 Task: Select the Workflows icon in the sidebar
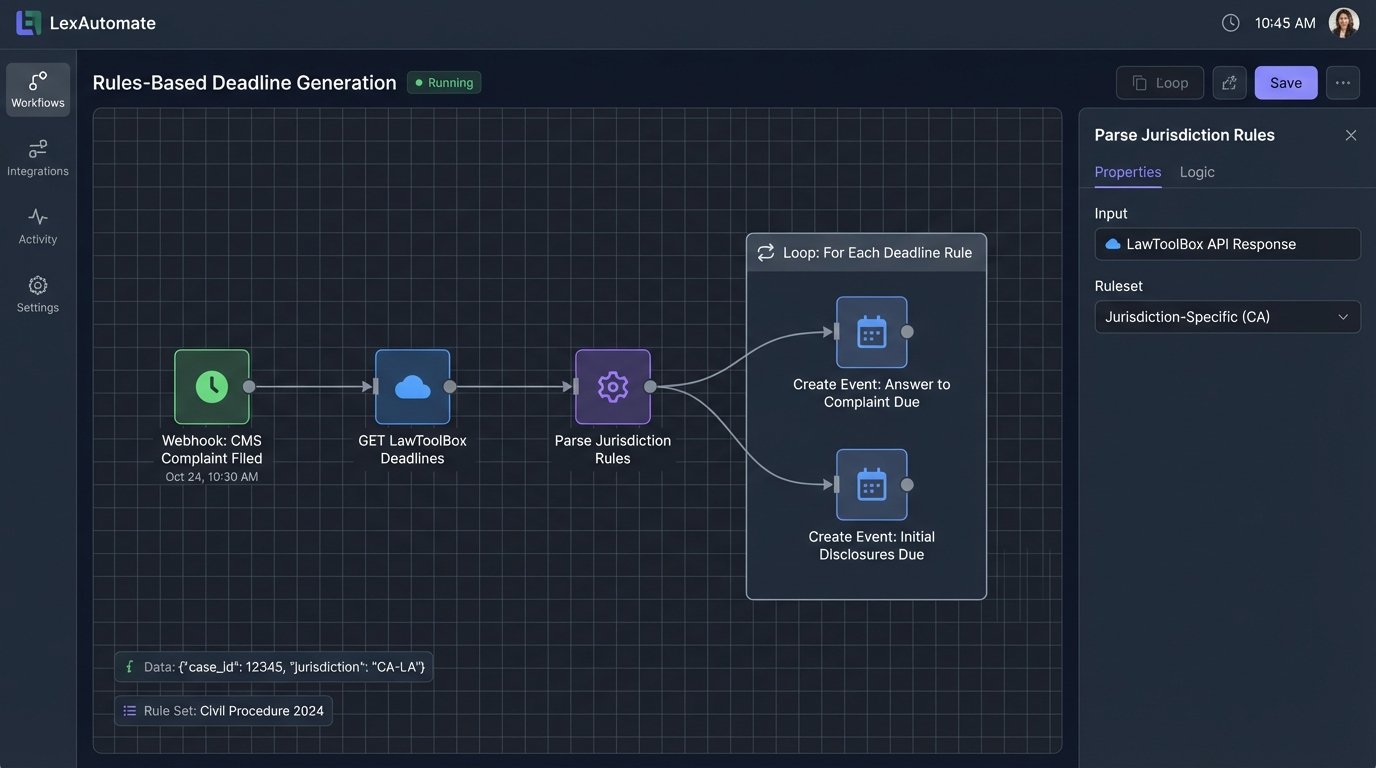[x=37, y=87]
